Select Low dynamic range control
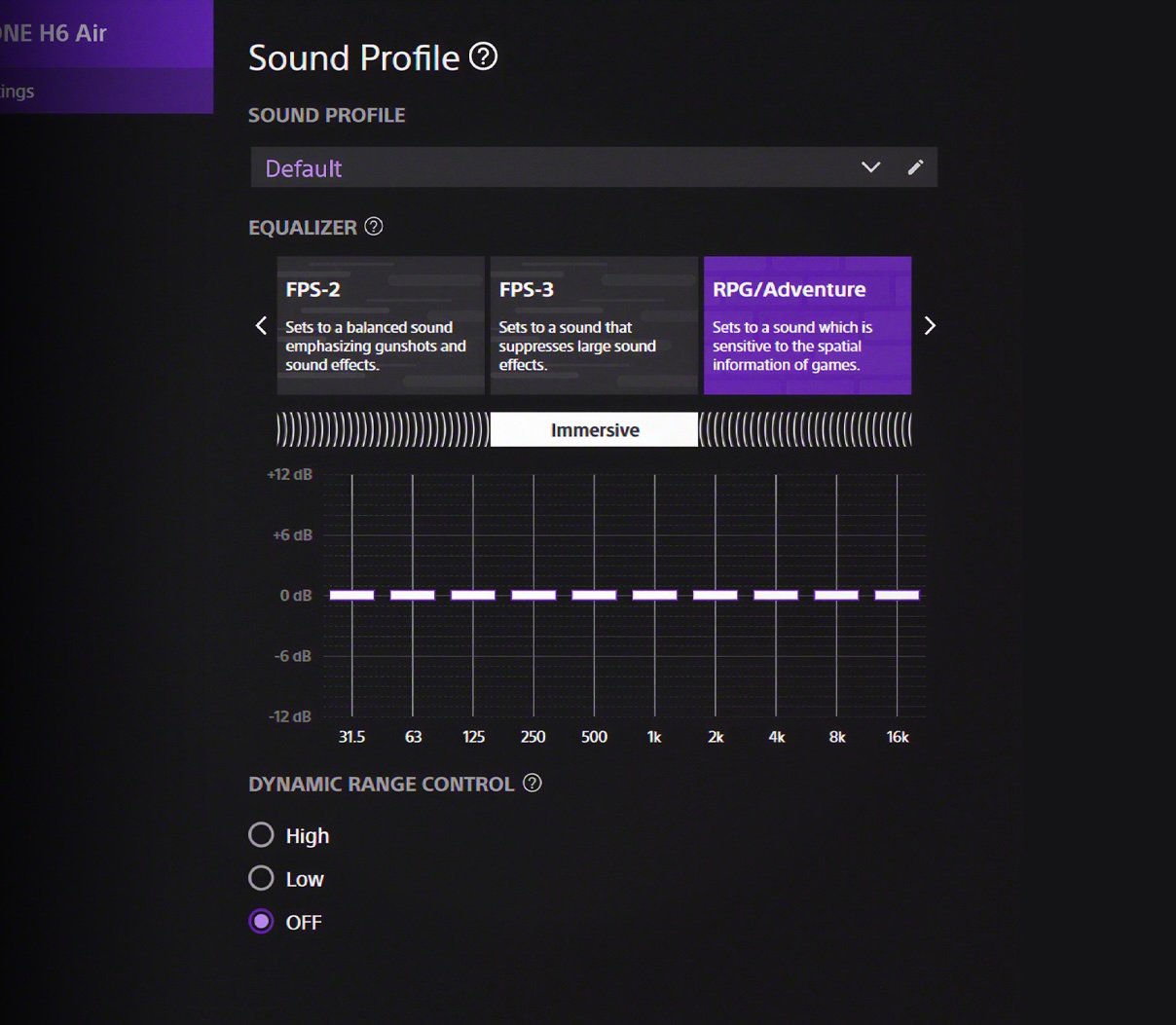The width and height of the screenshot is (1176, 1025). (x=261, y=878)
